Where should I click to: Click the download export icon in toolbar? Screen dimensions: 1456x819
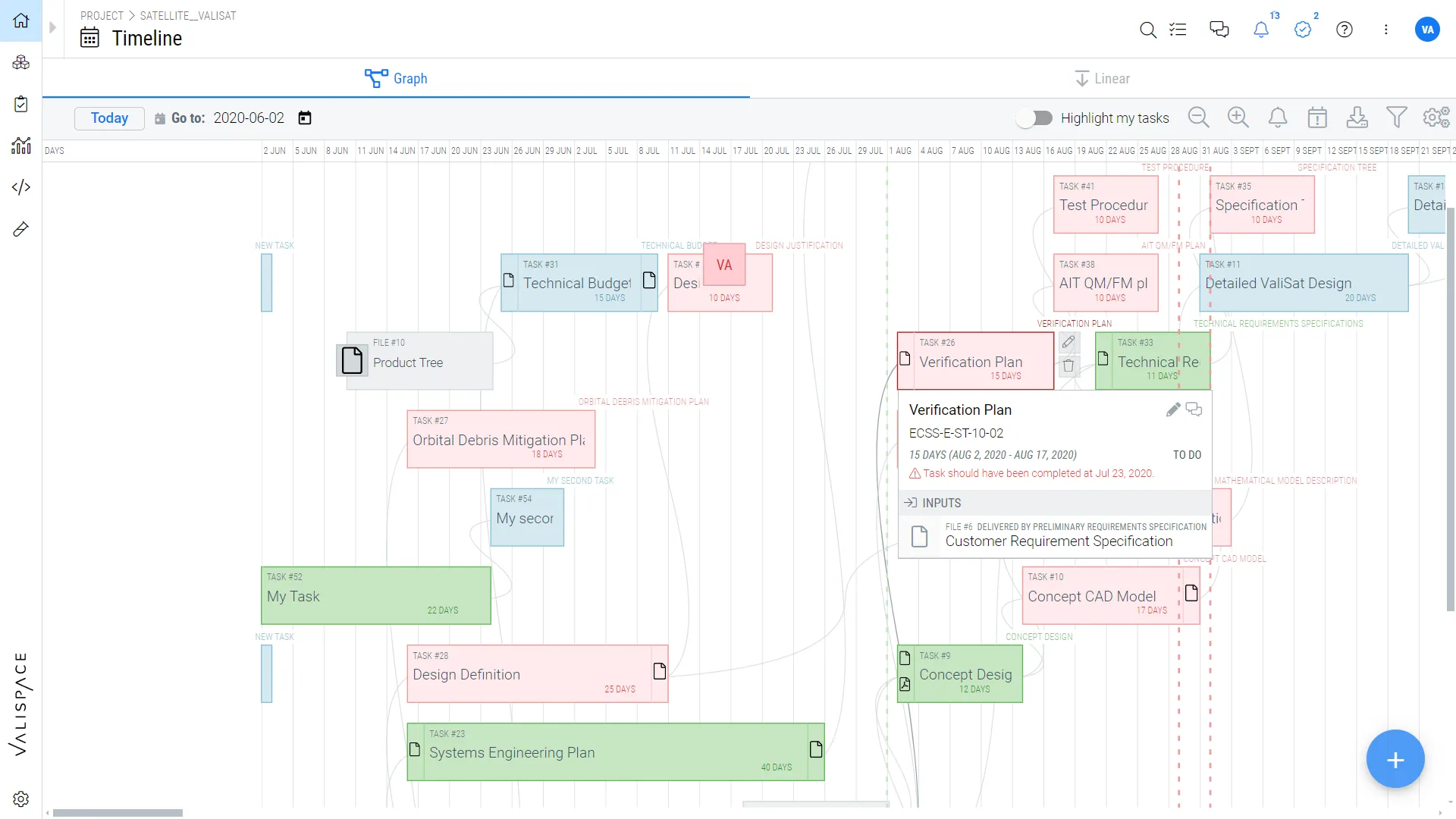point(1357,118)
